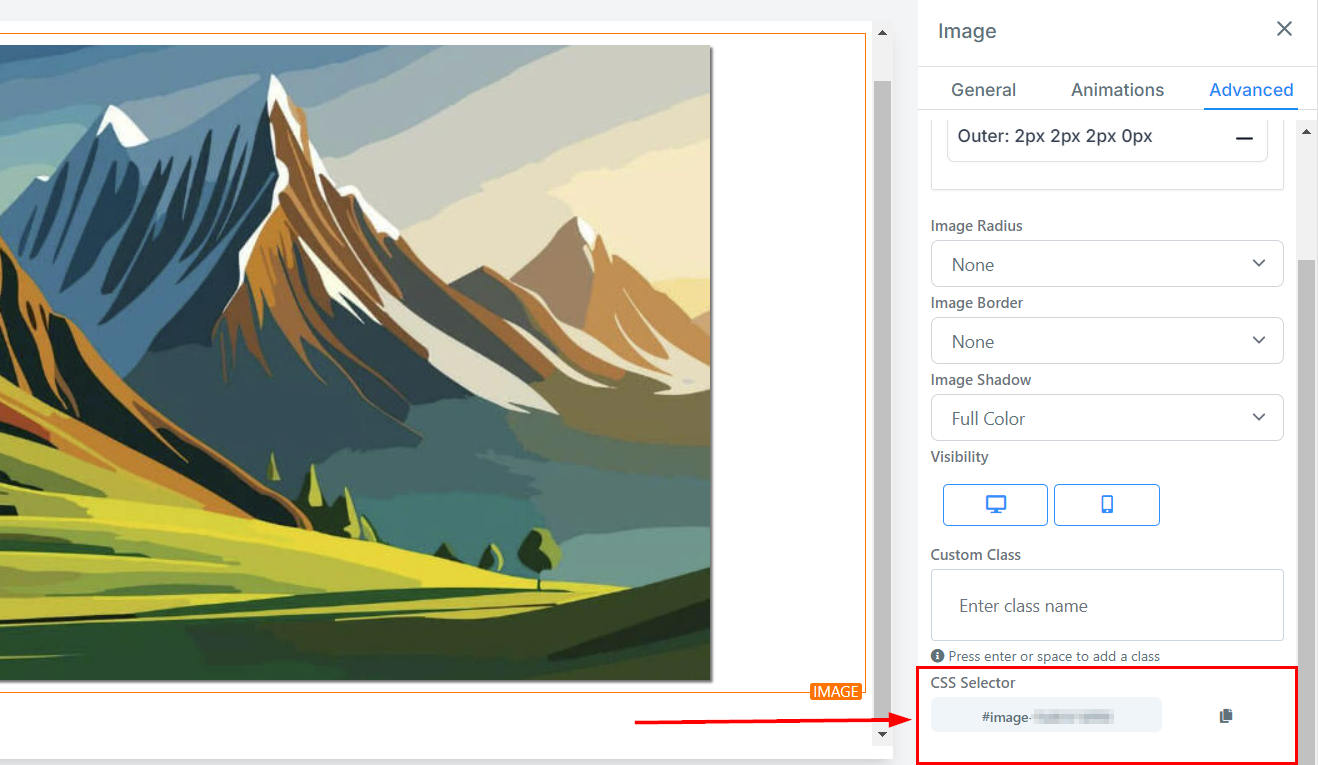Viewport: 1318px width, 765px height.
Task: Select the Advanced tab
Action: (x=1251, y=90)
